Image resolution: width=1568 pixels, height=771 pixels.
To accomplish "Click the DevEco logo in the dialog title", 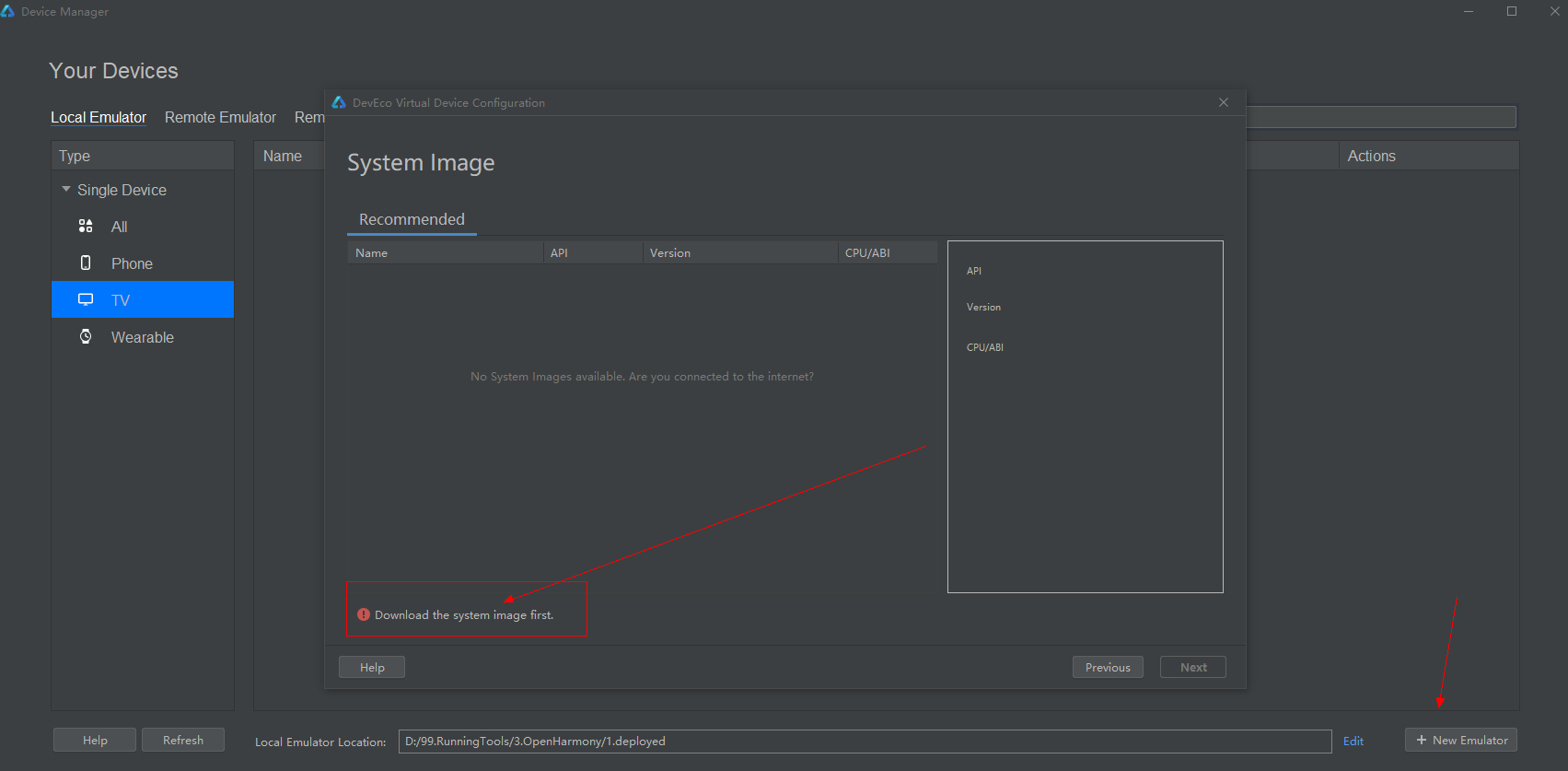I will (339, 102).
